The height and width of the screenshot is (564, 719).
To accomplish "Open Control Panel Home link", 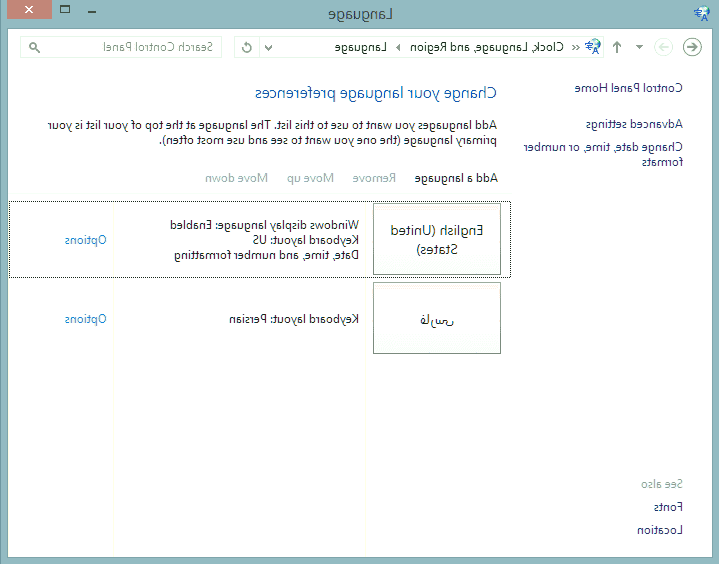I will [x=628, y=88].
